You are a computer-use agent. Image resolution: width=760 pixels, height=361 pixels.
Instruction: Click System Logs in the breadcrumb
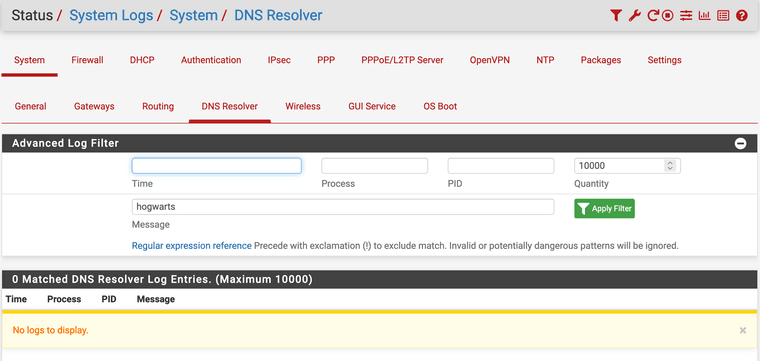[x=111, y=15]
